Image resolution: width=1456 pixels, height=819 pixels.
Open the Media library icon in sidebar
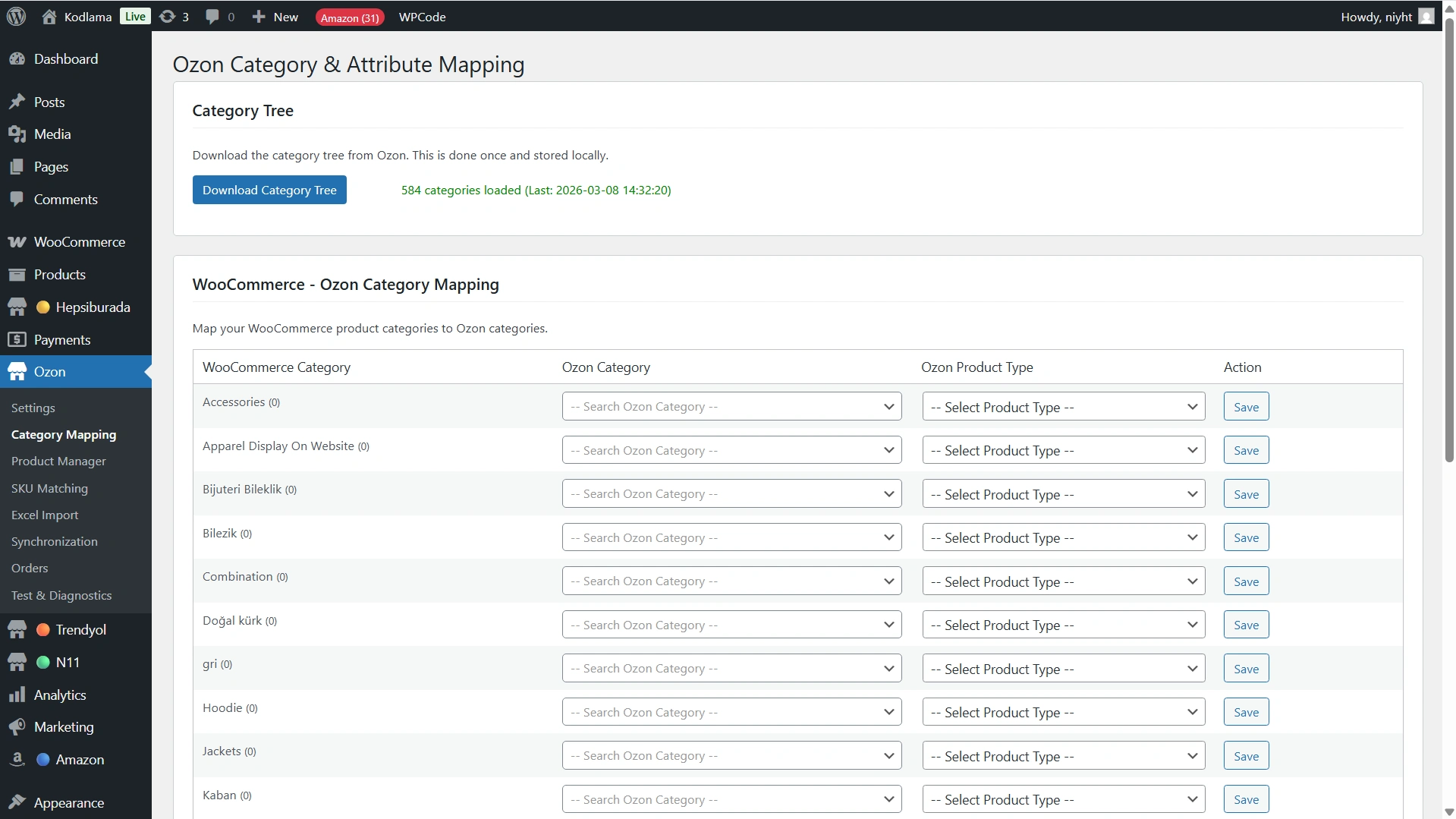(x=17, y=134)
